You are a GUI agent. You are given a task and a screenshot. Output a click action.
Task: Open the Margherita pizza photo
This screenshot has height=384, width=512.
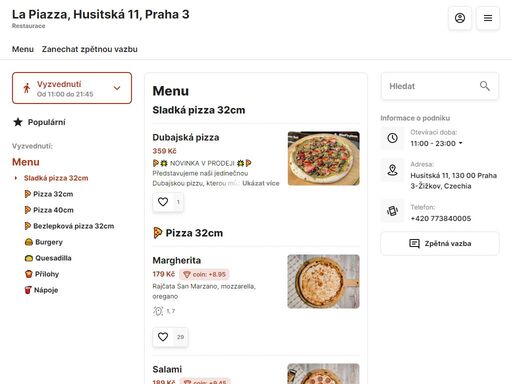coord(323,281)
